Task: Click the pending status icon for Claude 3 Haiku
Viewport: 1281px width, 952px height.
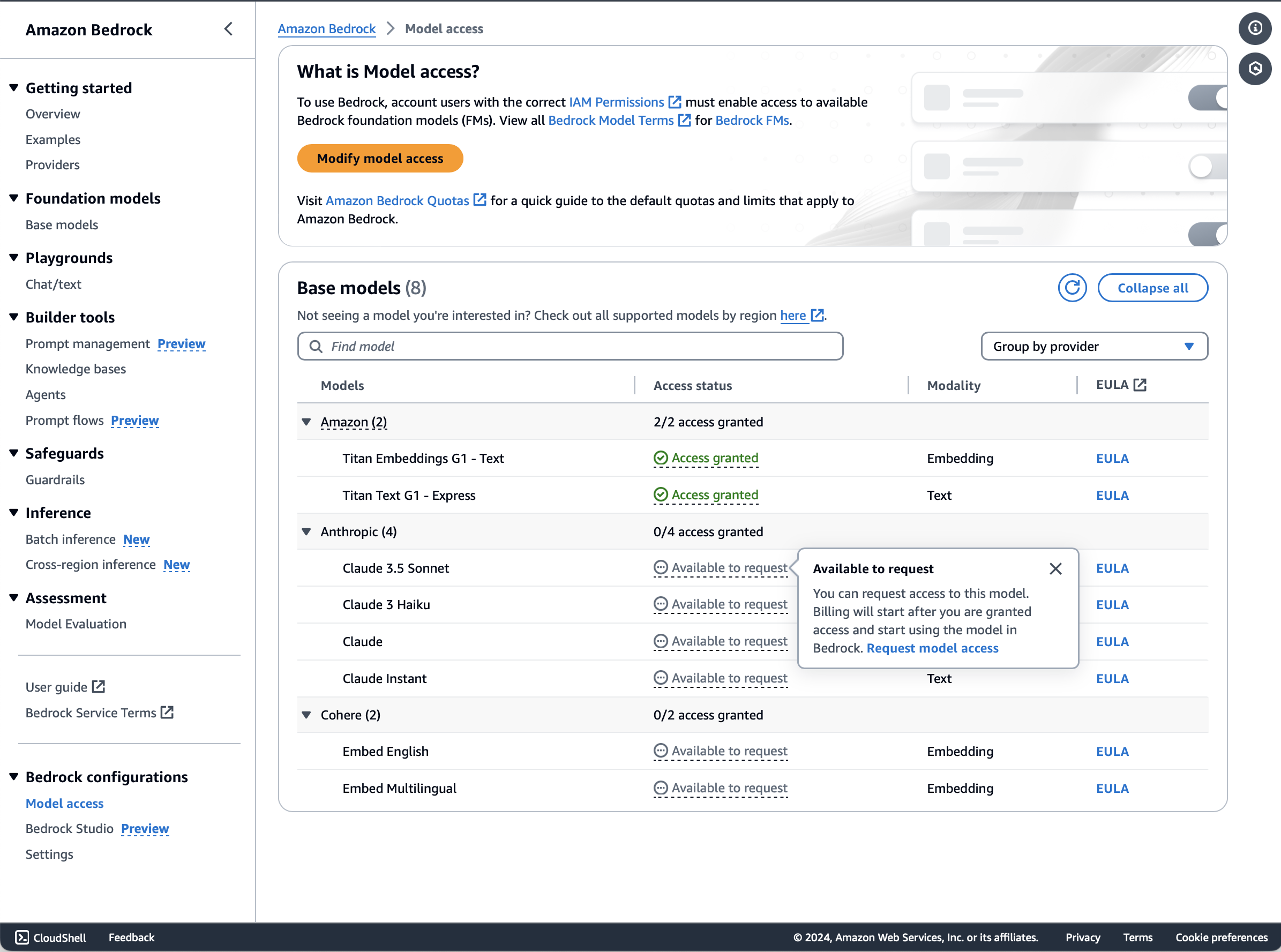Action: 661,604
